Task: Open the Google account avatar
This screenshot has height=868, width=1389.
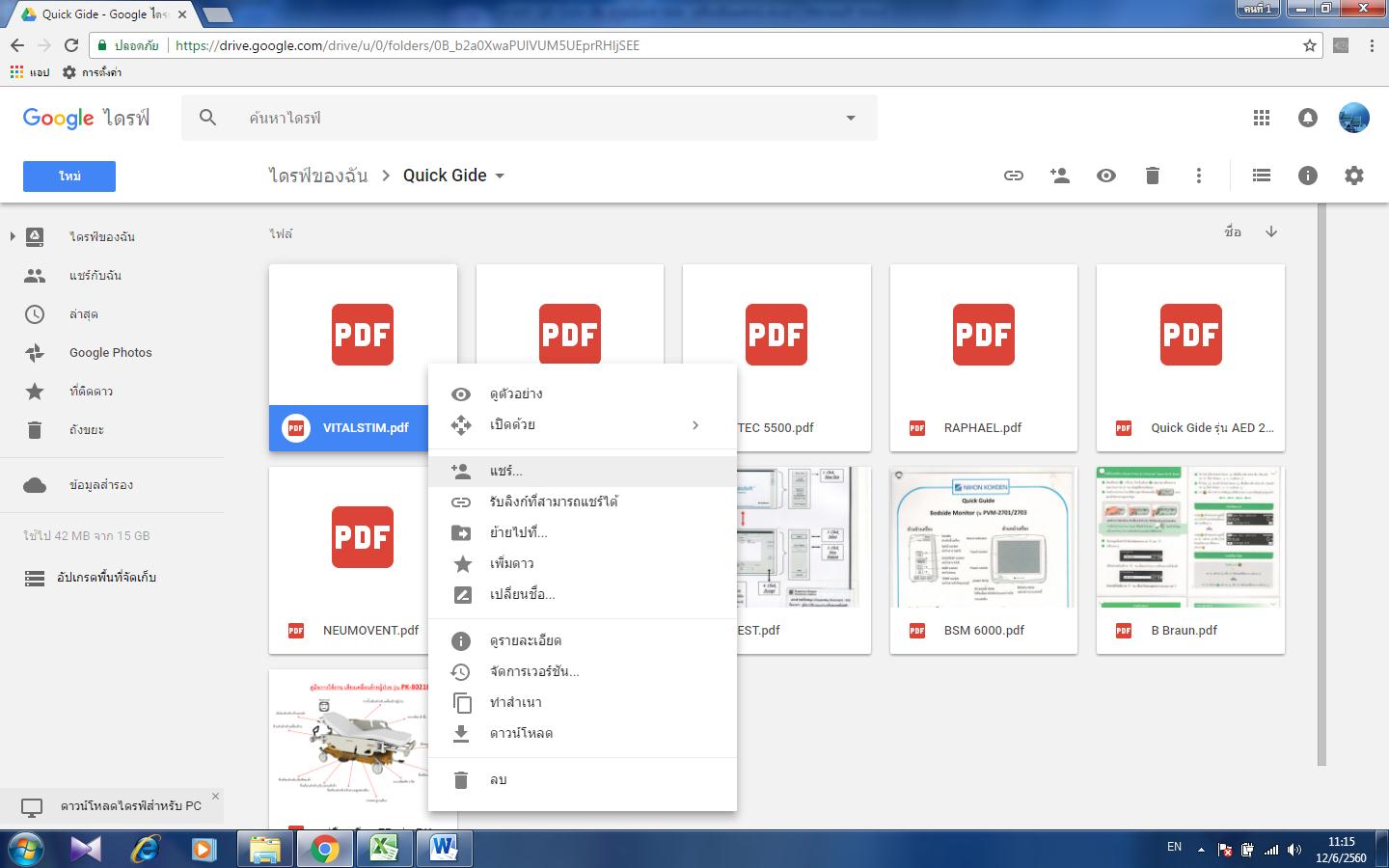Action: point(1354,118)
